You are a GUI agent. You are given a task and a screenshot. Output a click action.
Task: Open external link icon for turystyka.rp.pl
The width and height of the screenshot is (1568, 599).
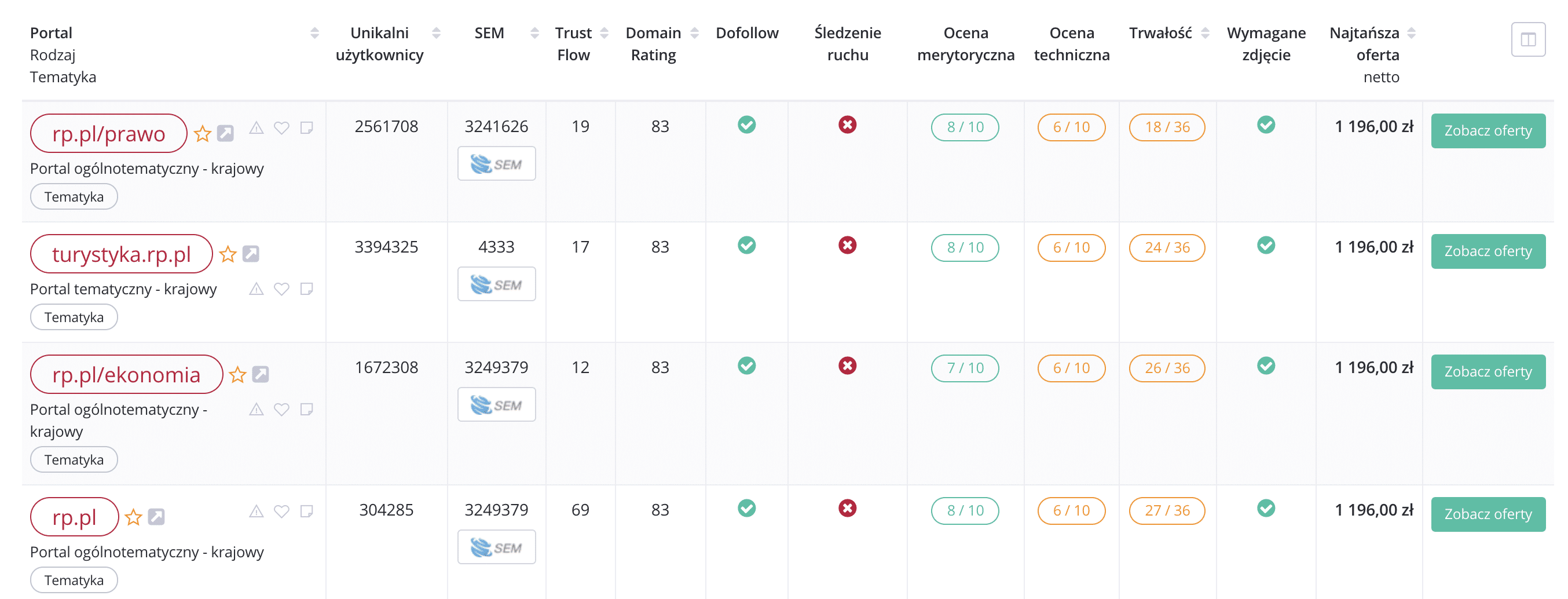pos(251,254)
